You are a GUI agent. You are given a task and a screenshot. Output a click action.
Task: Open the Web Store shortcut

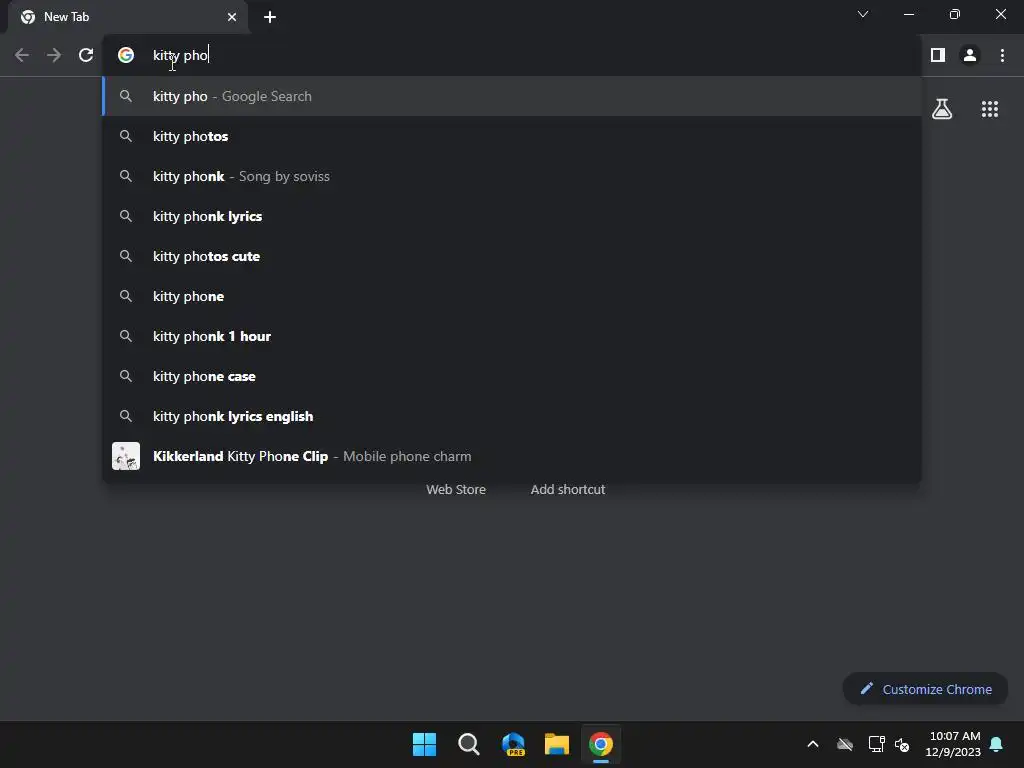(x=456, y=489)
